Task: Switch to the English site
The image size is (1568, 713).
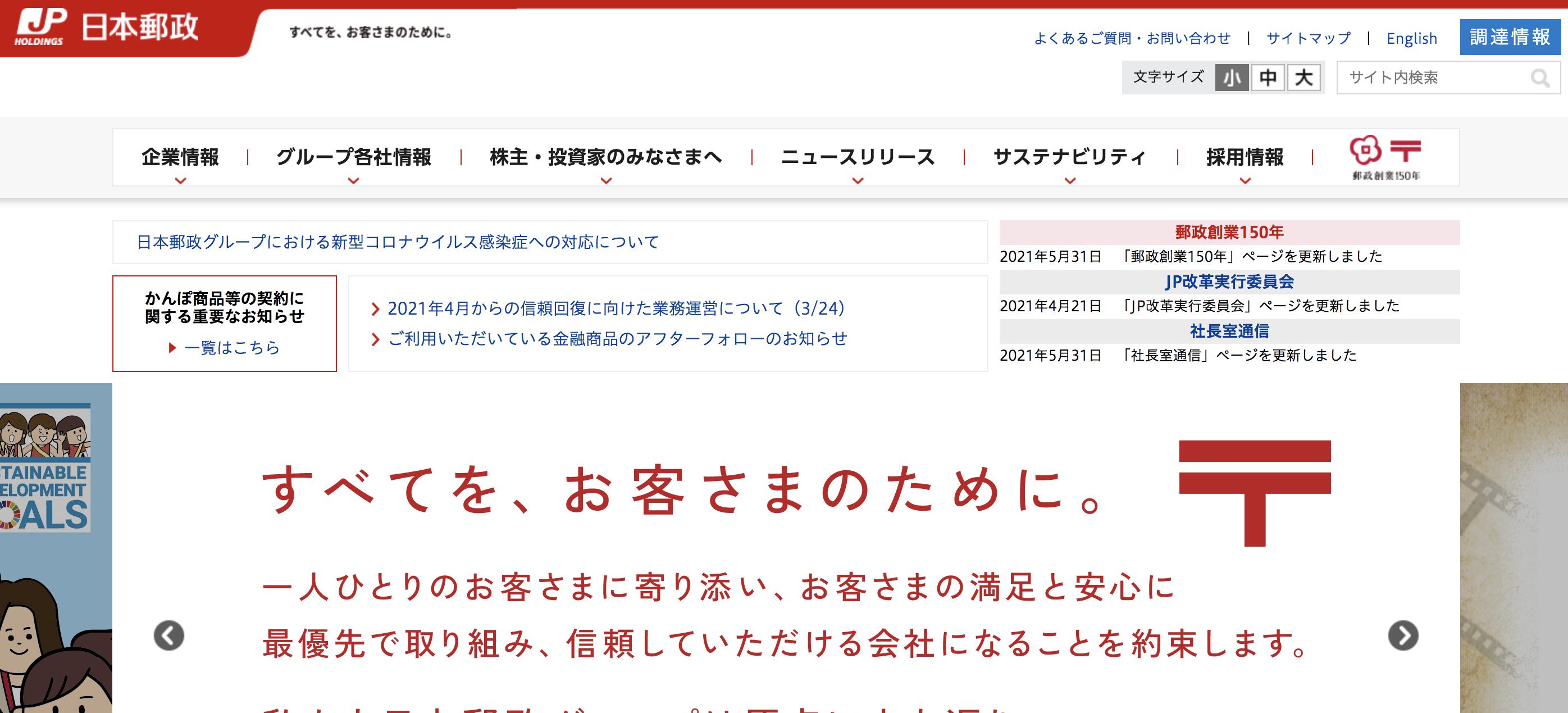Action: pos(1411,38)
